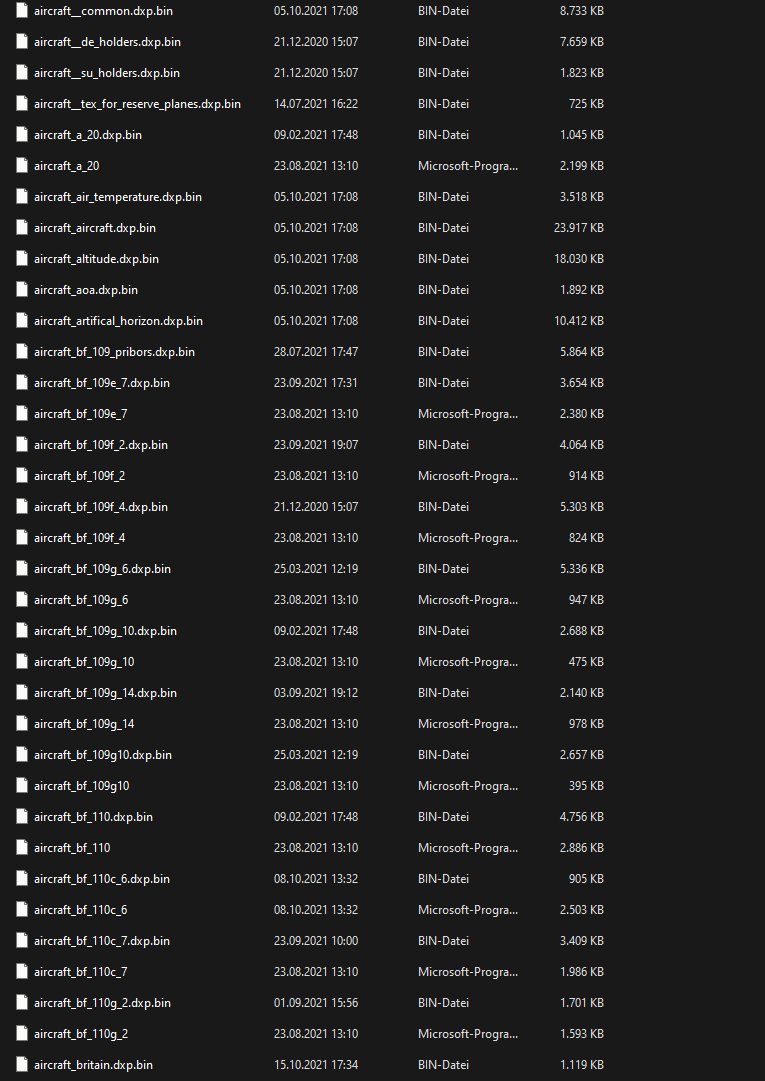Select icon for aircraft_britain.dxp.bin
Screen dimensions: 765x1081
coord(22,1064)
